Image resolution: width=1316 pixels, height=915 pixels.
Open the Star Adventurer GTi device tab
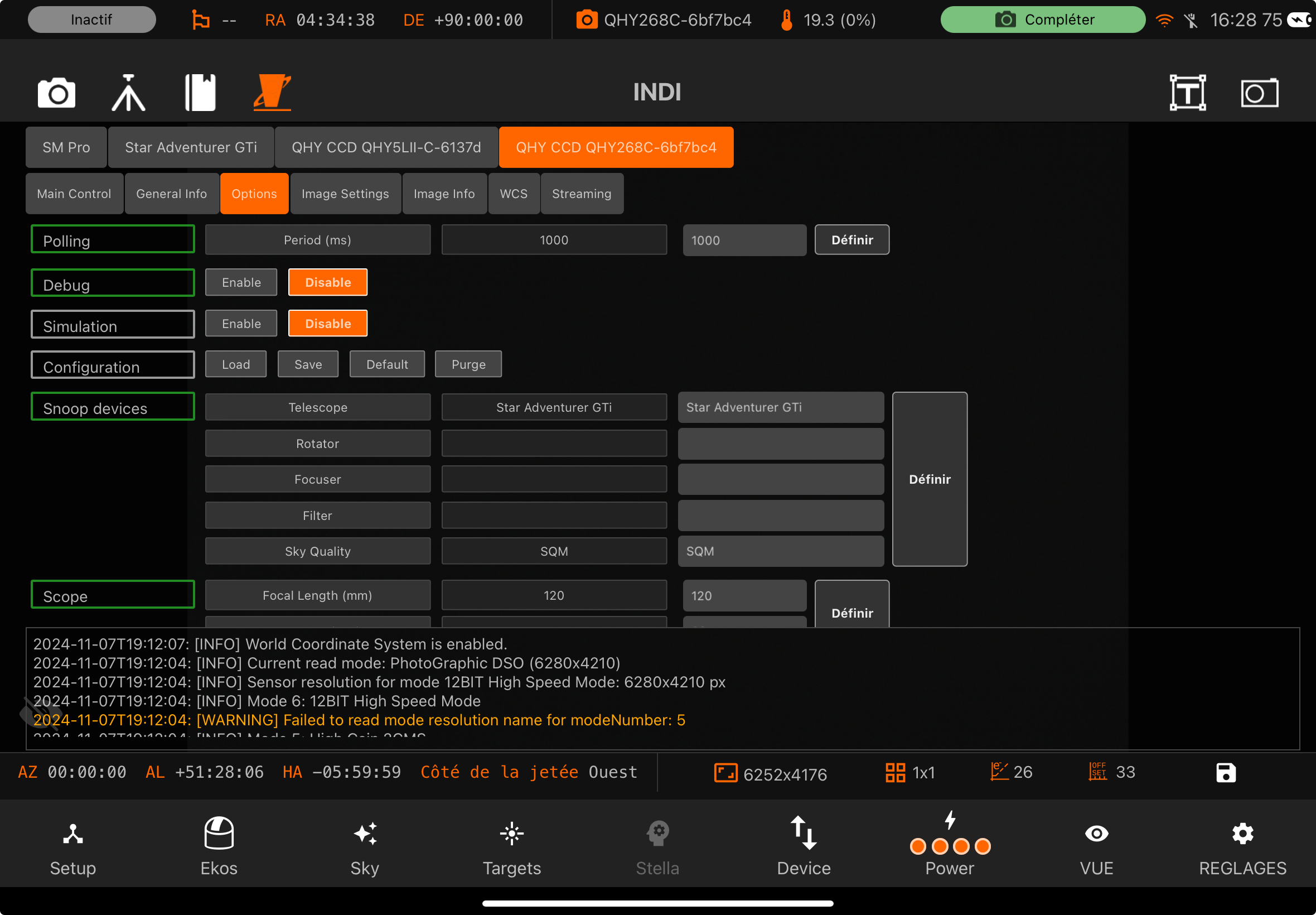191,147
